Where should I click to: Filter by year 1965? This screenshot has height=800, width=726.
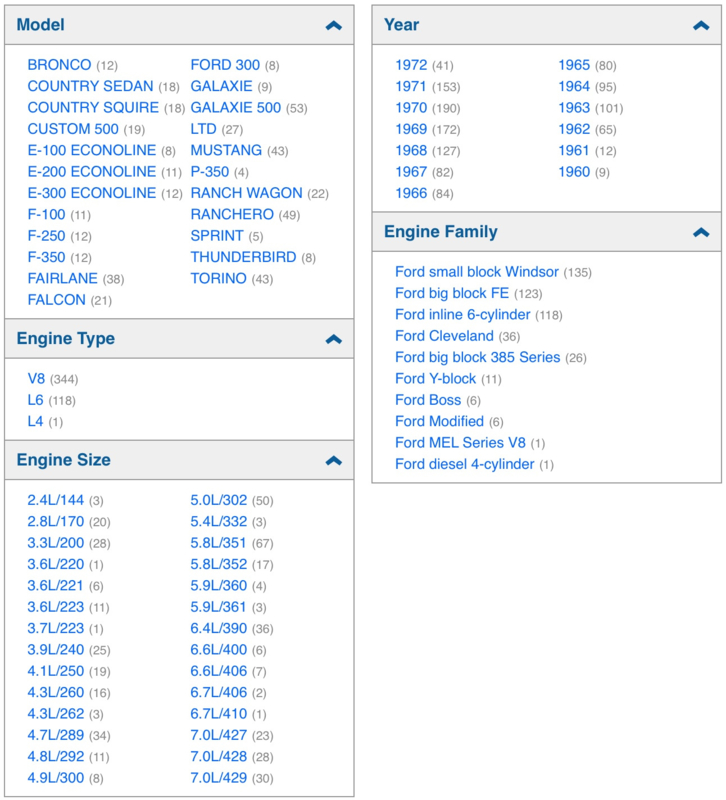pos(574,65)
